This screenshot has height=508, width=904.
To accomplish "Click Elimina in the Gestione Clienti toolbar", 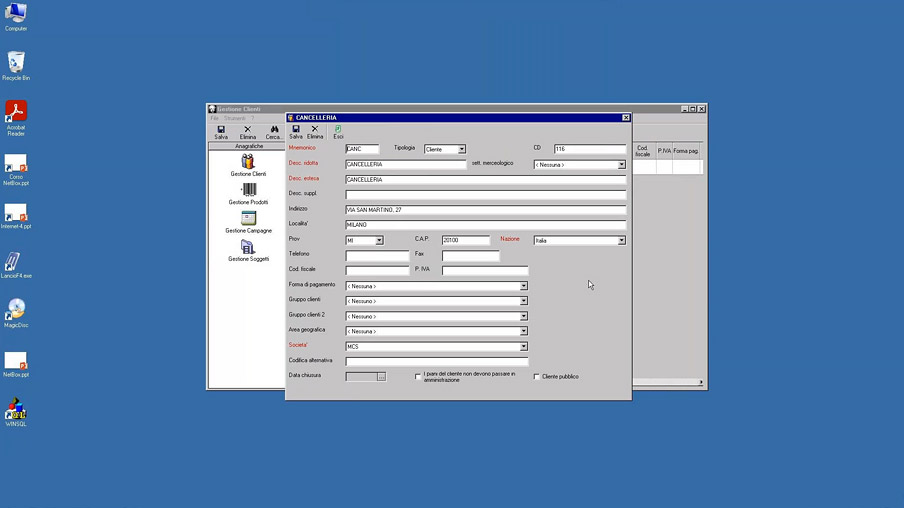I will click(x=247, y=133).
